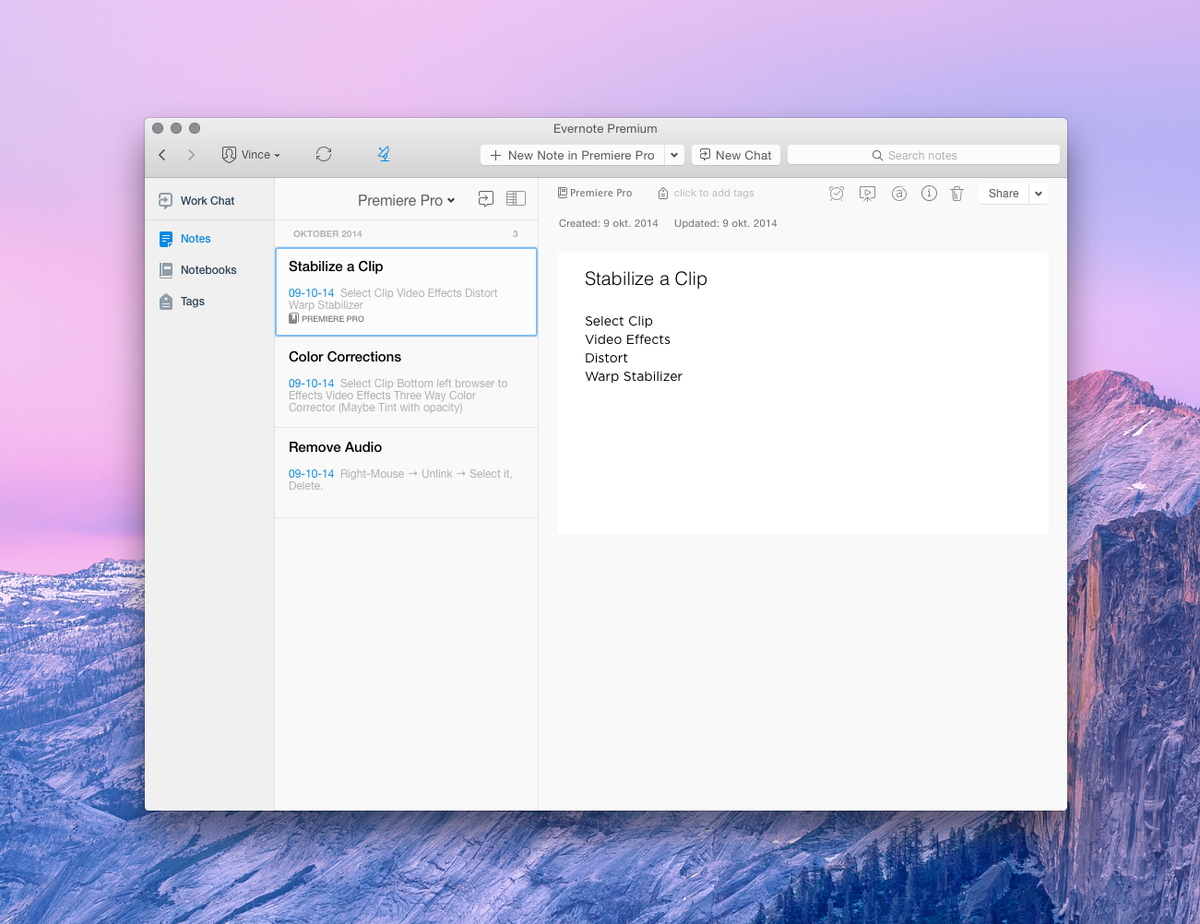The height and width of the screenshot is (924, 1200).
Task: Go back with the left arrow
Action: click(x=162, y=155)
